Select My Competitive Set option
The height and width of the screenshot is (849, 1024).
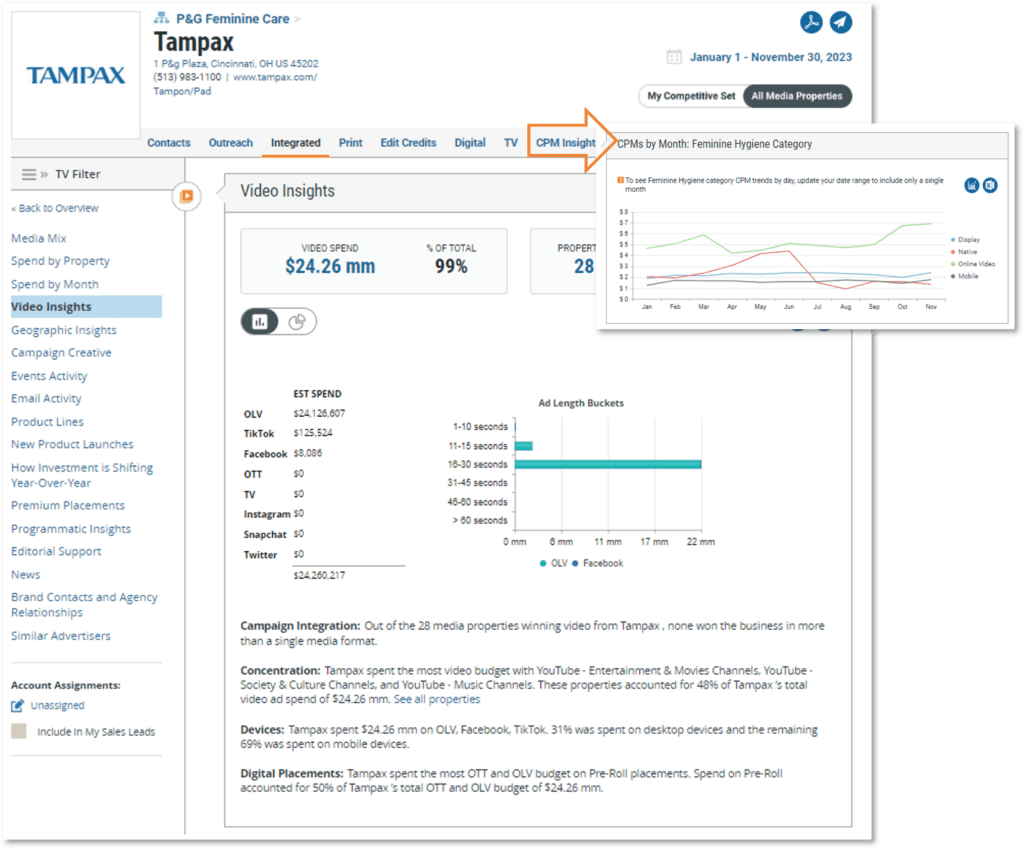[691, 96]
